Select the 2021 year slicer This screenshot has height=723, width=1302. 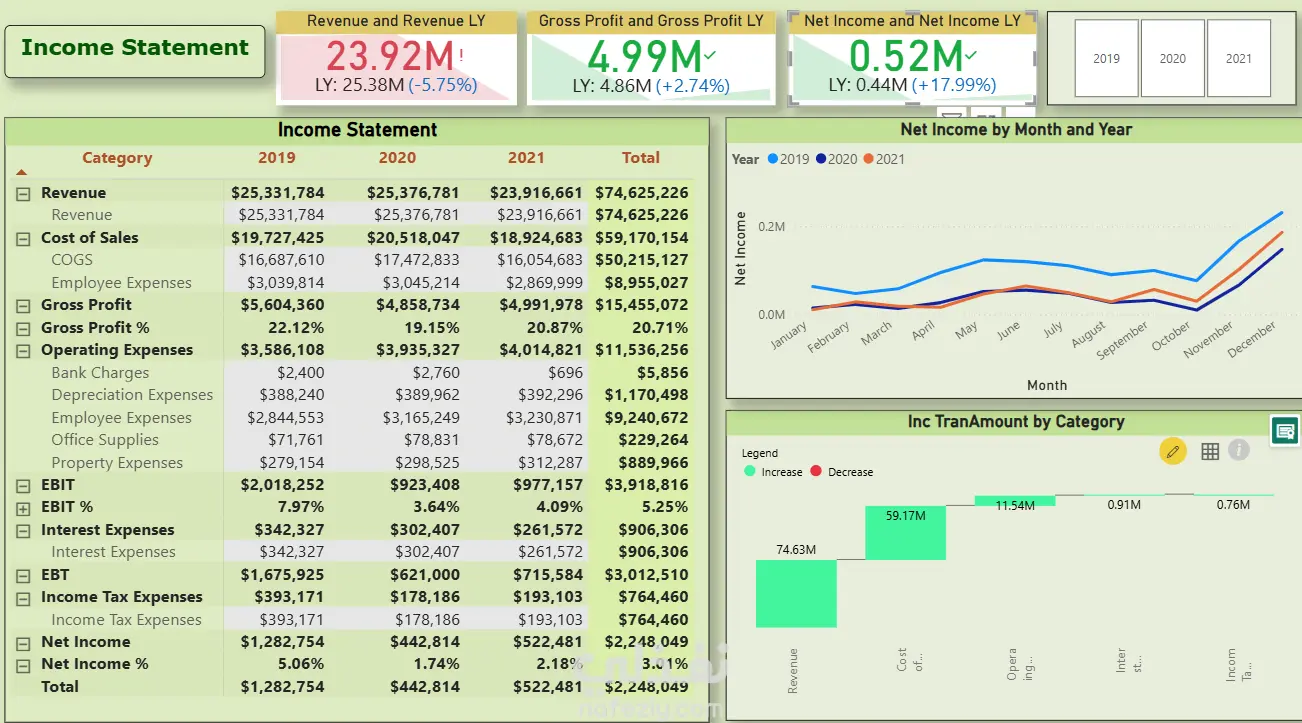[1238, 58]
